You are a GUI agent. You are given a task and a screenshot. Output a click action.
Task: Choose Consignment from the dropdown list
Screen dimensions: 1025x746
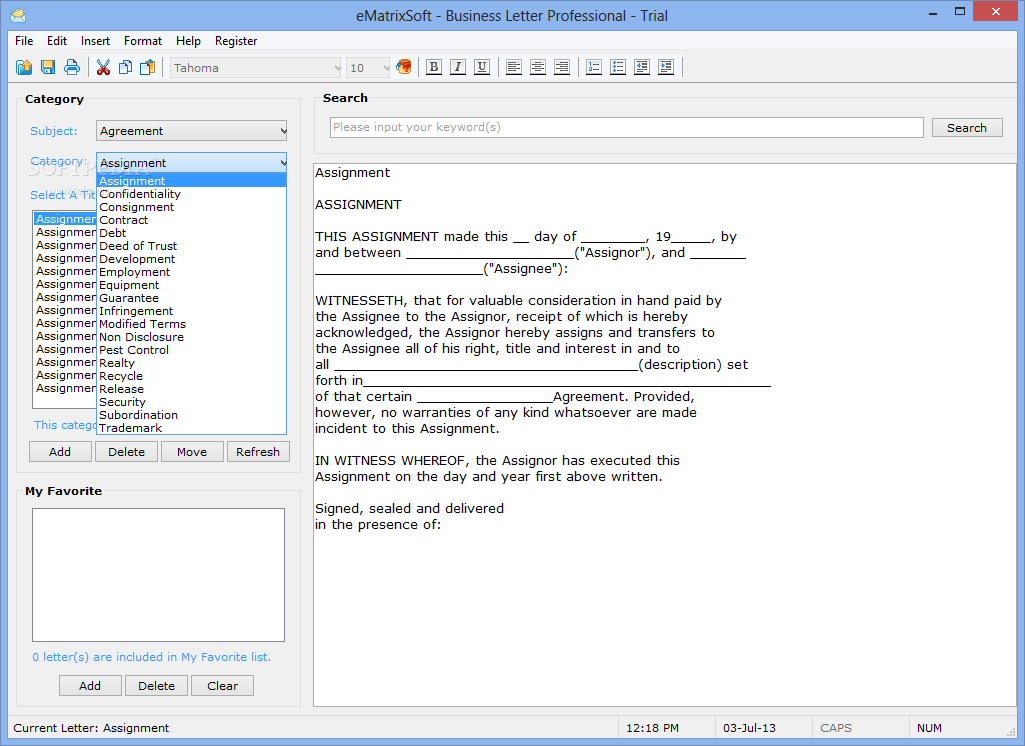[x=192, y=207]
